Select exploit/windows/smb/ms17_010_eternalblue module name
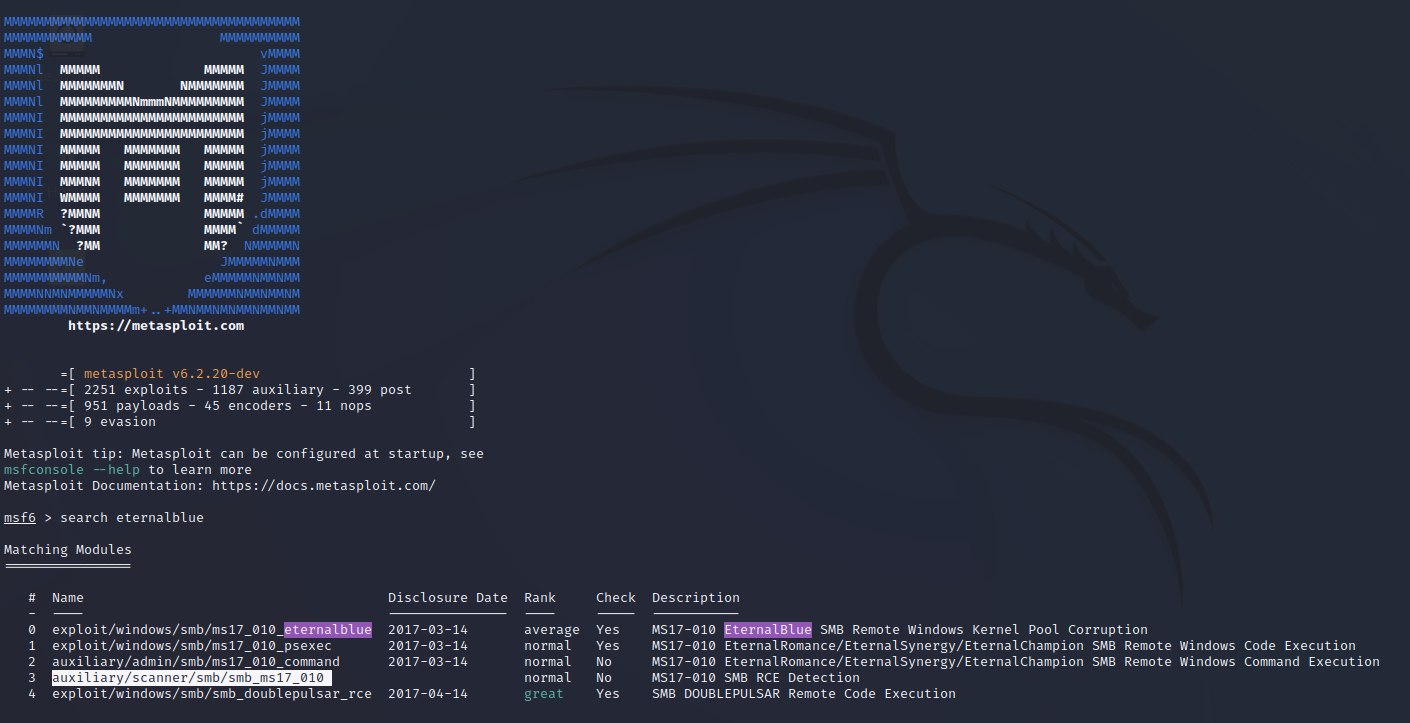1410x723 pixels. [212, 629]
